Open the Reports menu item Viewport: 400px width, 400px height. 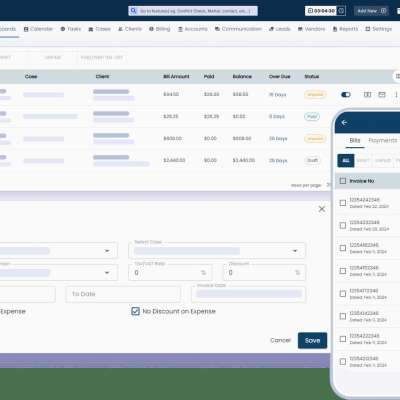tap(345, 29)
